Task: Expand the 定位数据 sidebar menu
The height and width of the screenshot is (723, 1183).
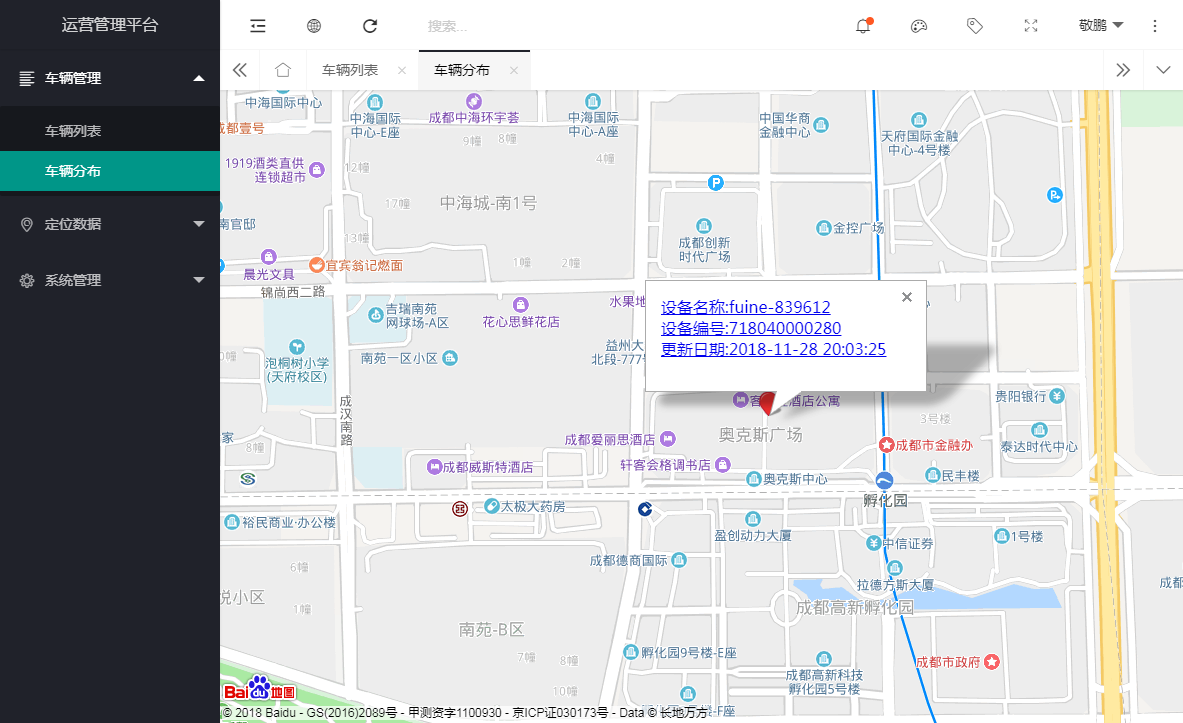Action: [110, 224]
